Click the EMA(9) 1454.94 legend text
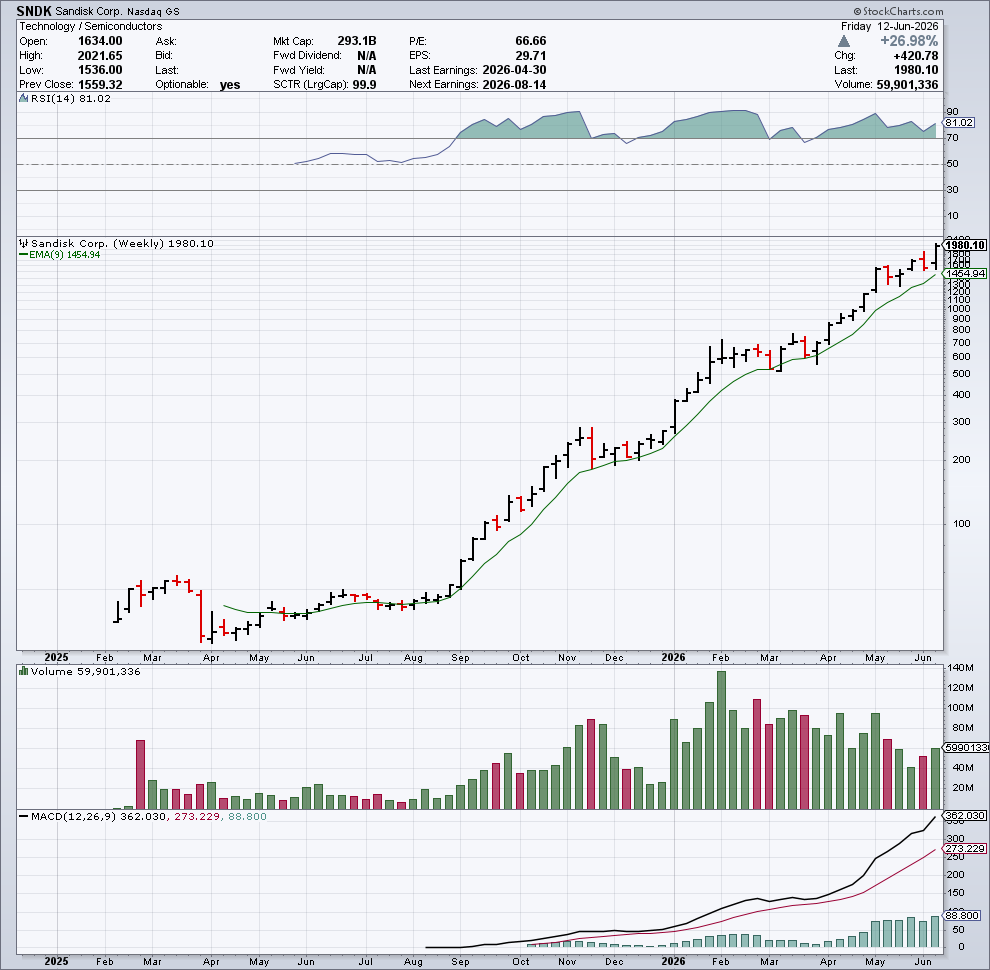 click(x=64, y=255)
